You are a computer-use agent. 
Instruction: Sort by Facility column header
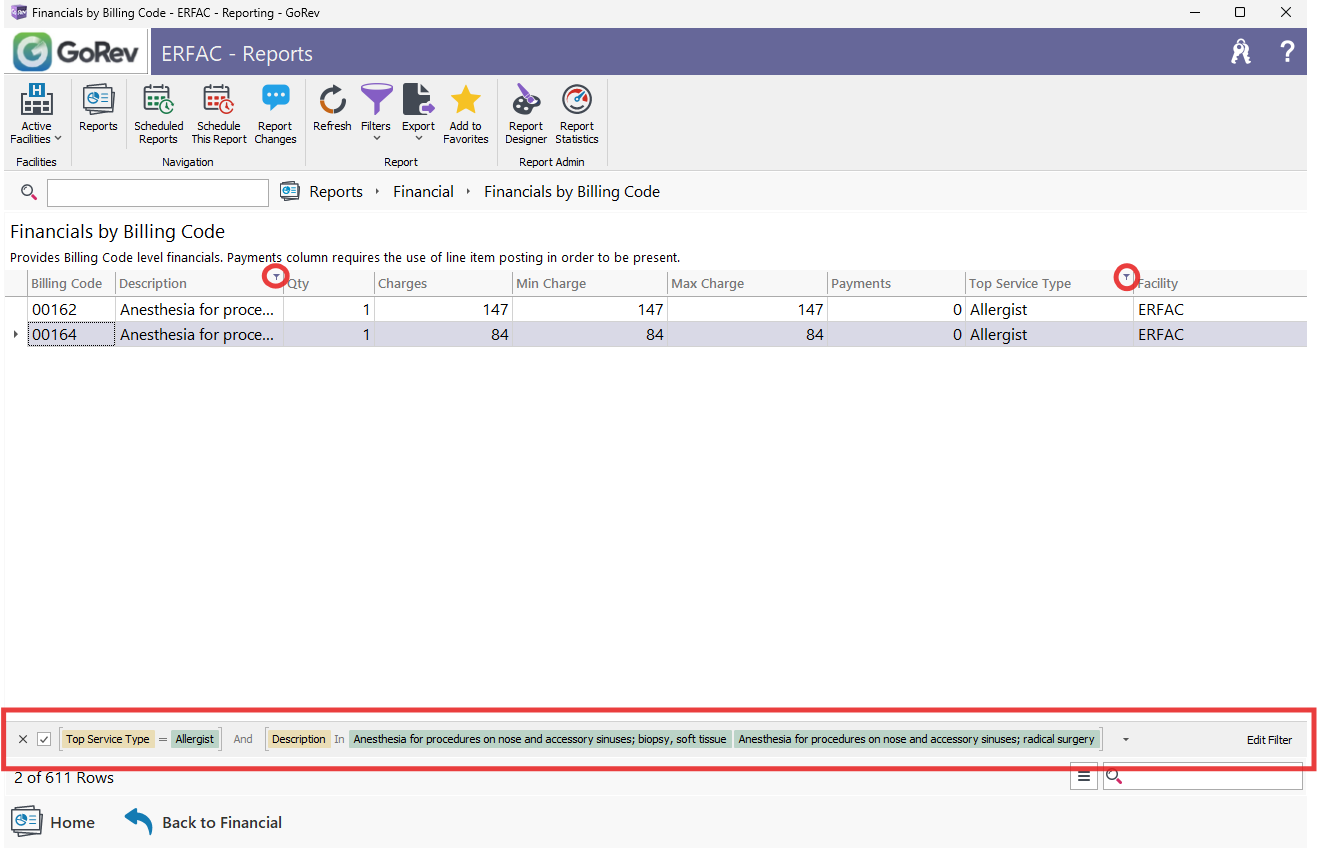pyautogui.click(x=1220, y=284)
